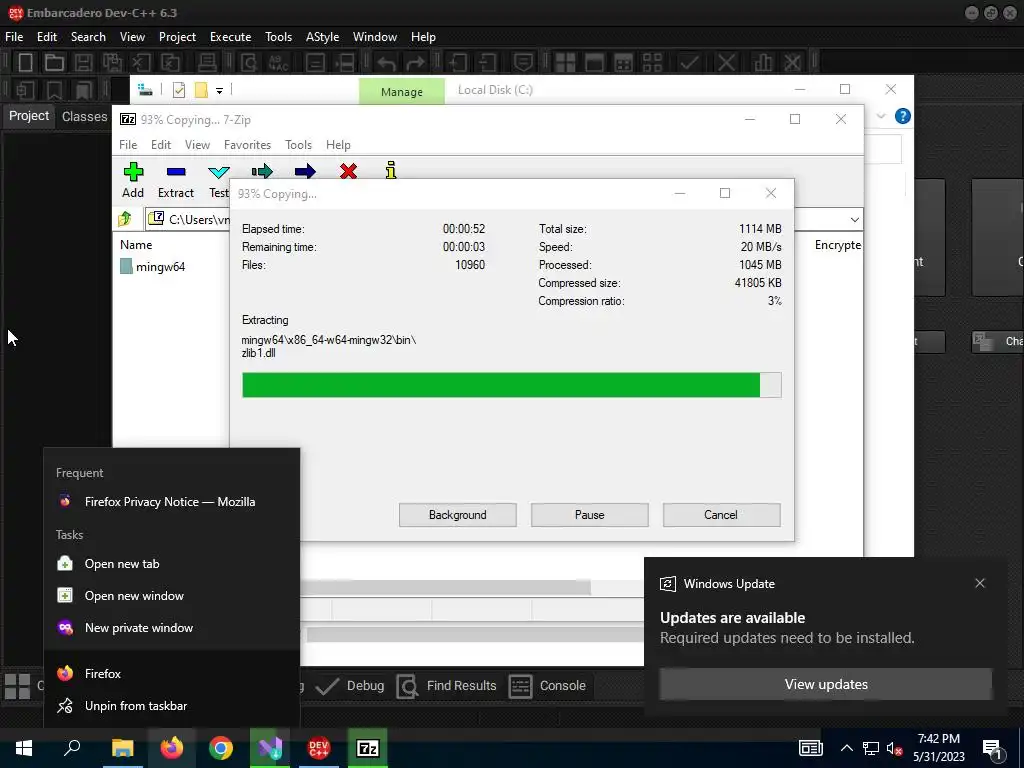Pause the 7-Zip extraction

pyautogui.click(x=590, y=515)
